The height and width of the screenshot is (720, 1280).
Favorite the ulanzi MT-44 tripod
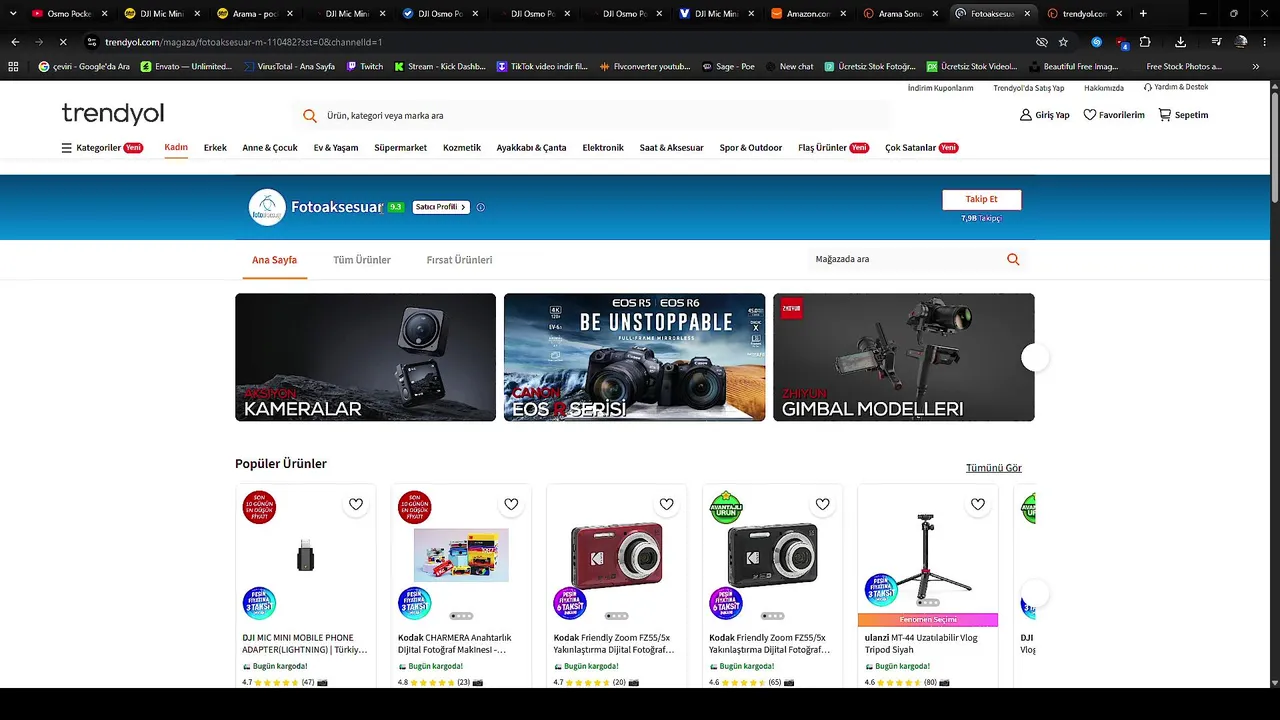[x=978, y=504]
